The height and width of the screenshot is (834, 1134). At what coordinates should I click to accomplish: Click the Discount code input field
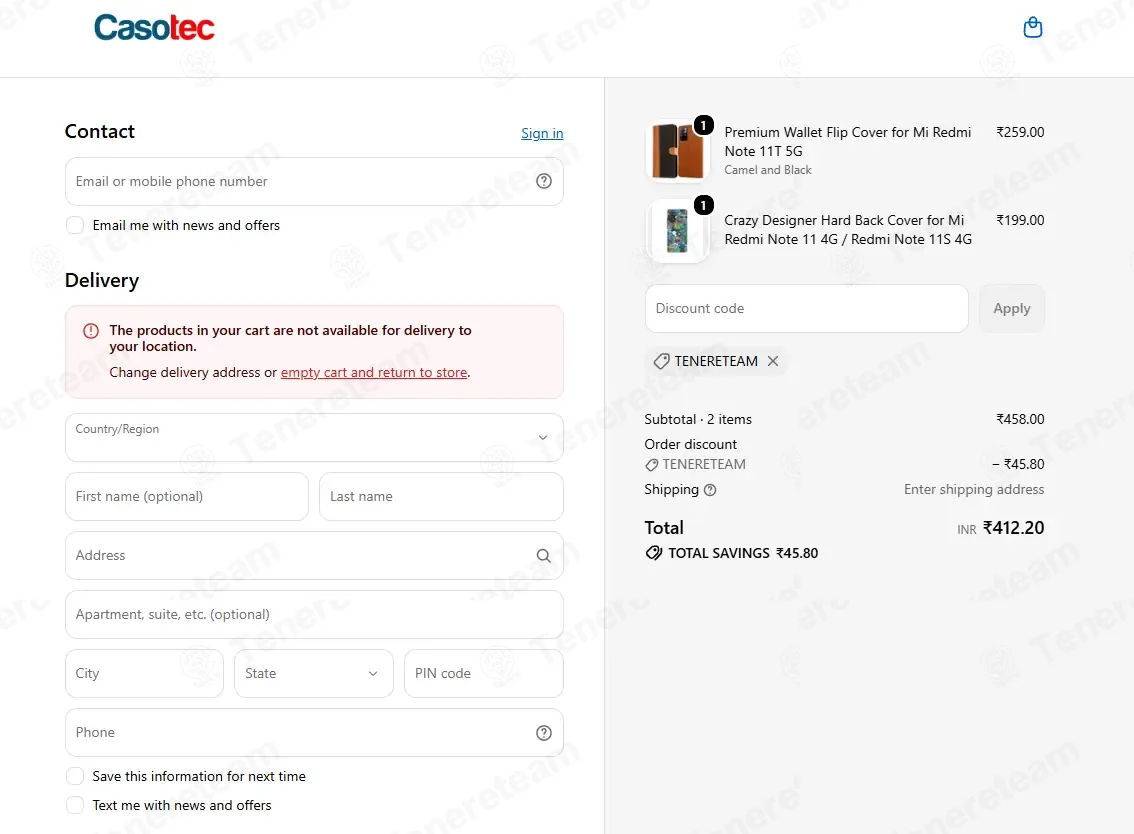pyautogui.click(x=806, y=308)
